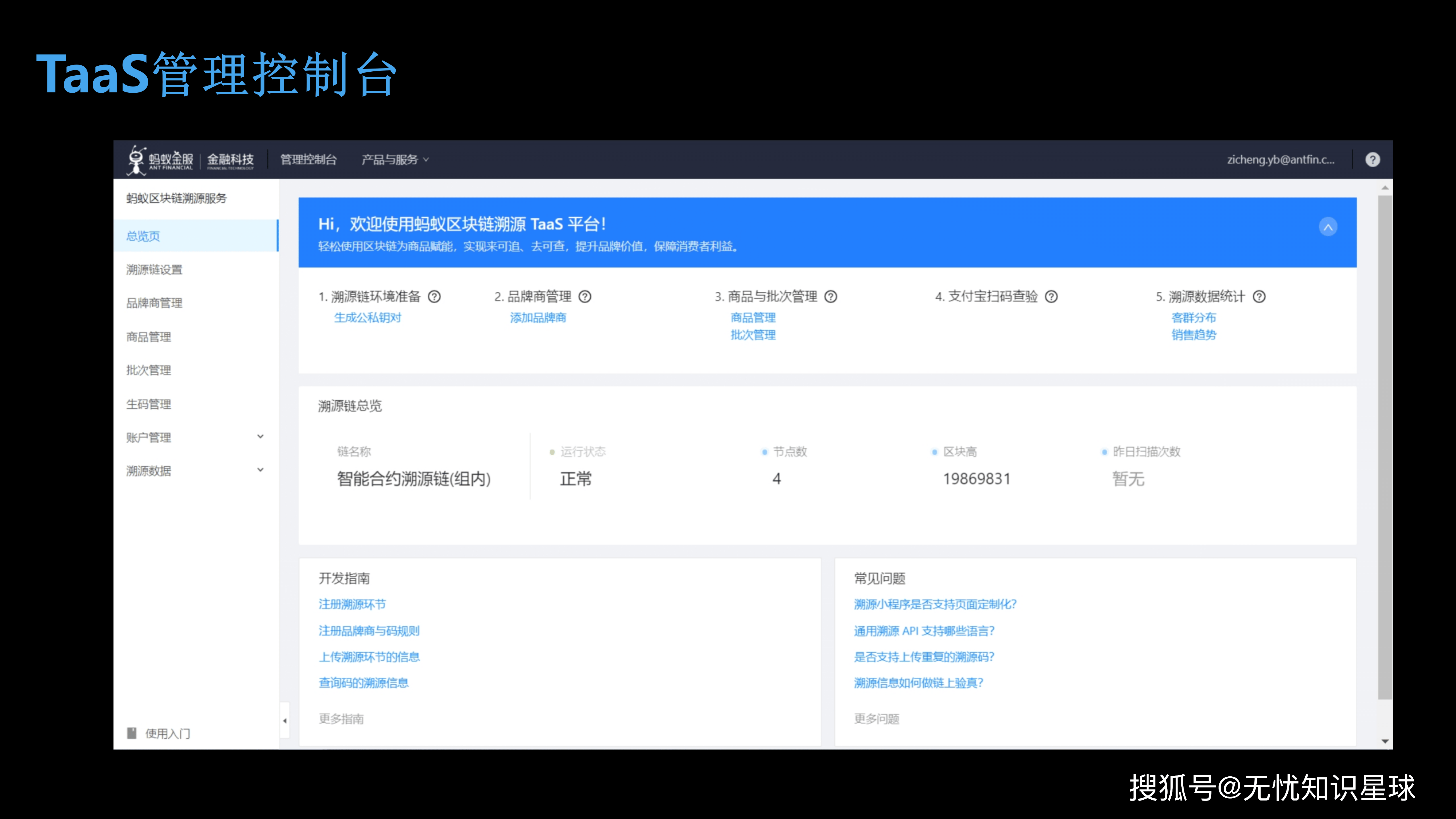
Task: Select 总览页 in the sidebar
Action: (142, 236)
